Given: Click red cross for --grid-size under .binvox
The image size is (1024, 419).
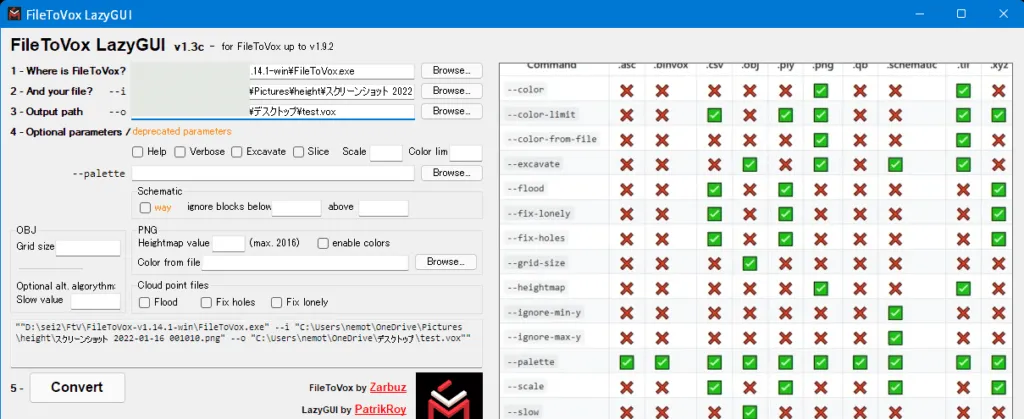Looking at the screenshot, I should (x=662, y=264).
